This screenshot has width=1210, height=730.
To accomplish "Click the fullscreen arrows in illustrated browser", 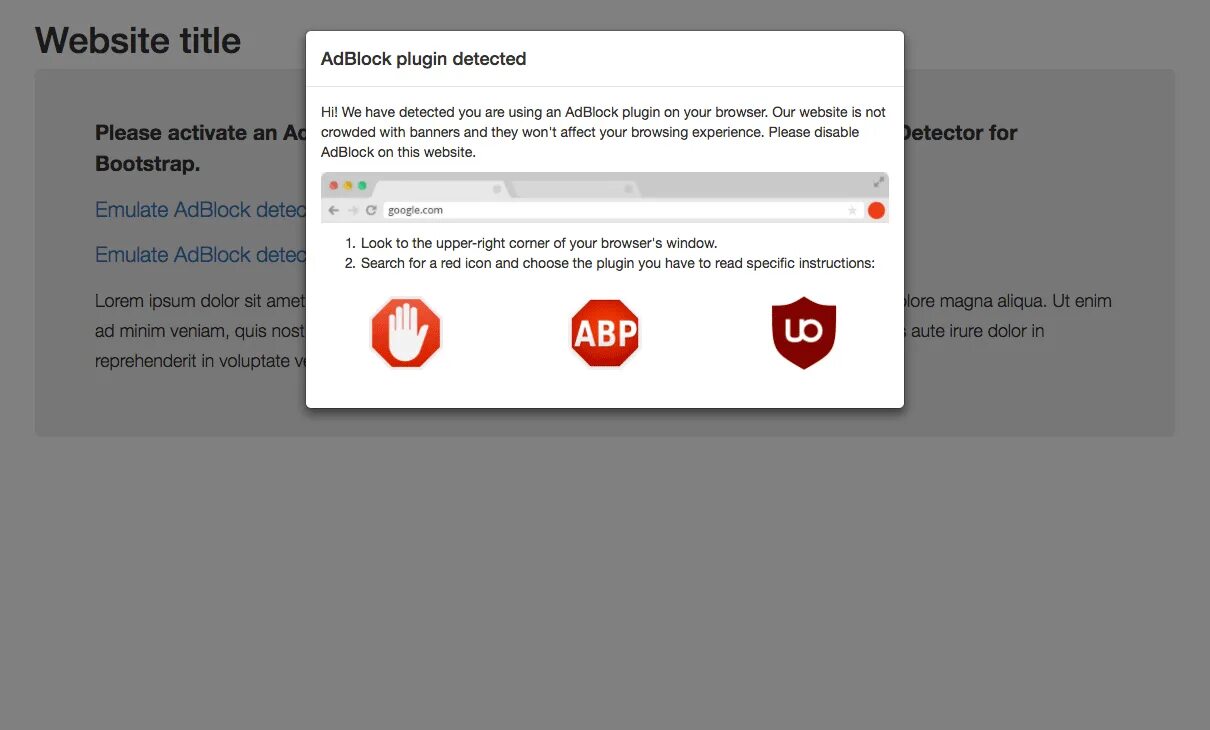I will [x=879, y=182].
